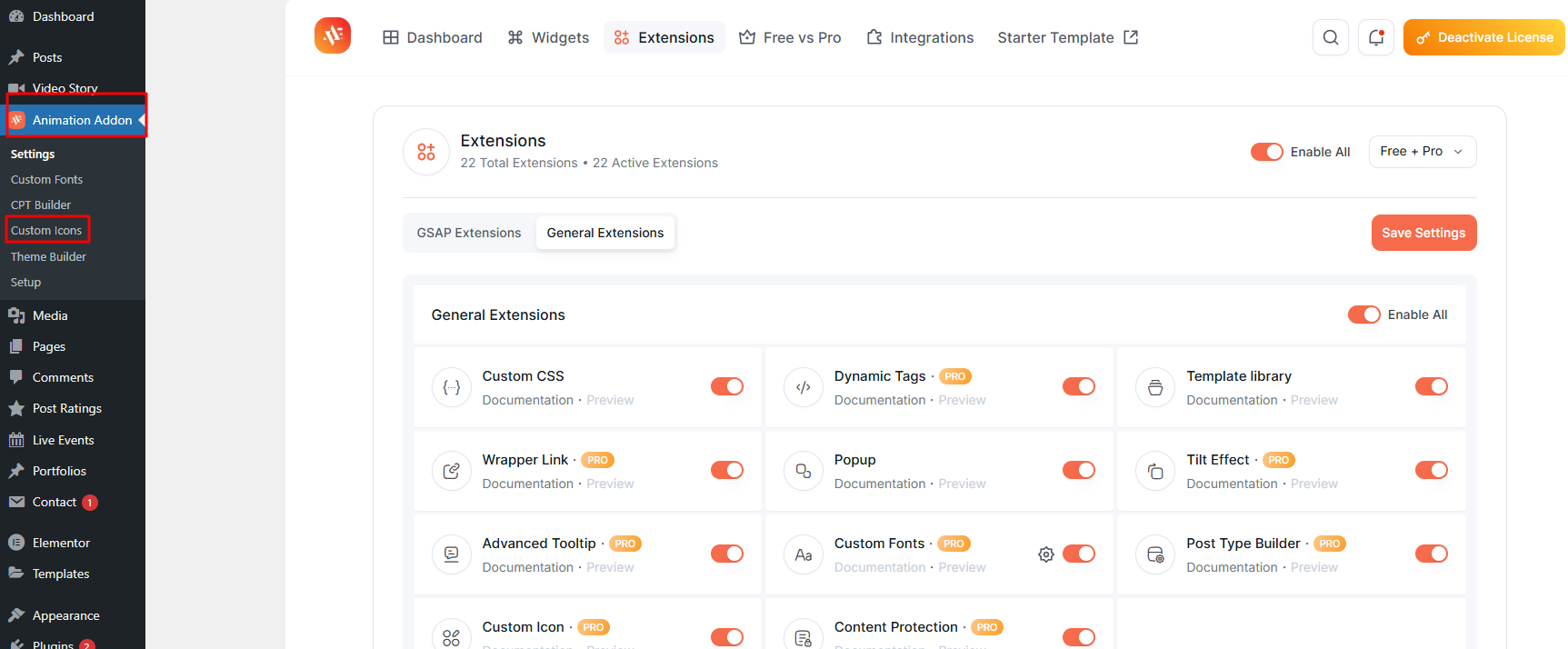Click the Deactivate License button
Image resolution: width=1568 pixels, height=649 pixels.
point(1484,37)
